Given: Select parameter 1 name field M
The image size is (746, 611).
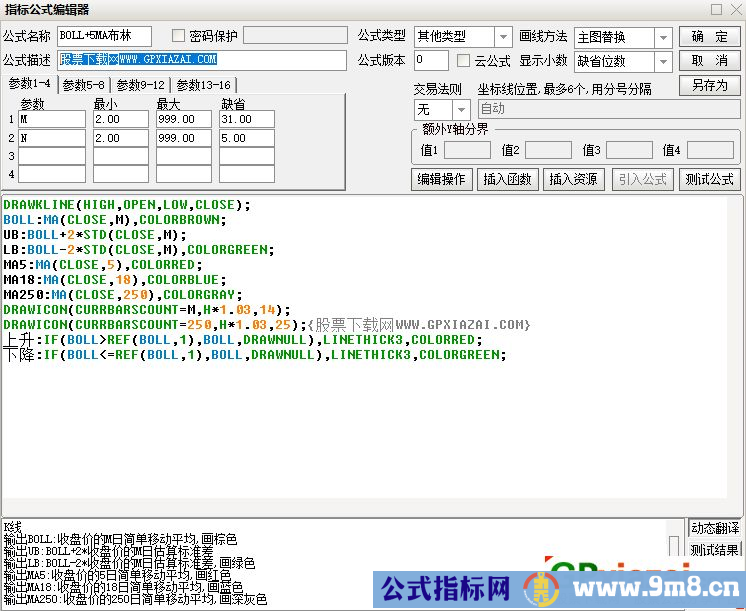Looking at the screenshot, I should coord(52,119).
